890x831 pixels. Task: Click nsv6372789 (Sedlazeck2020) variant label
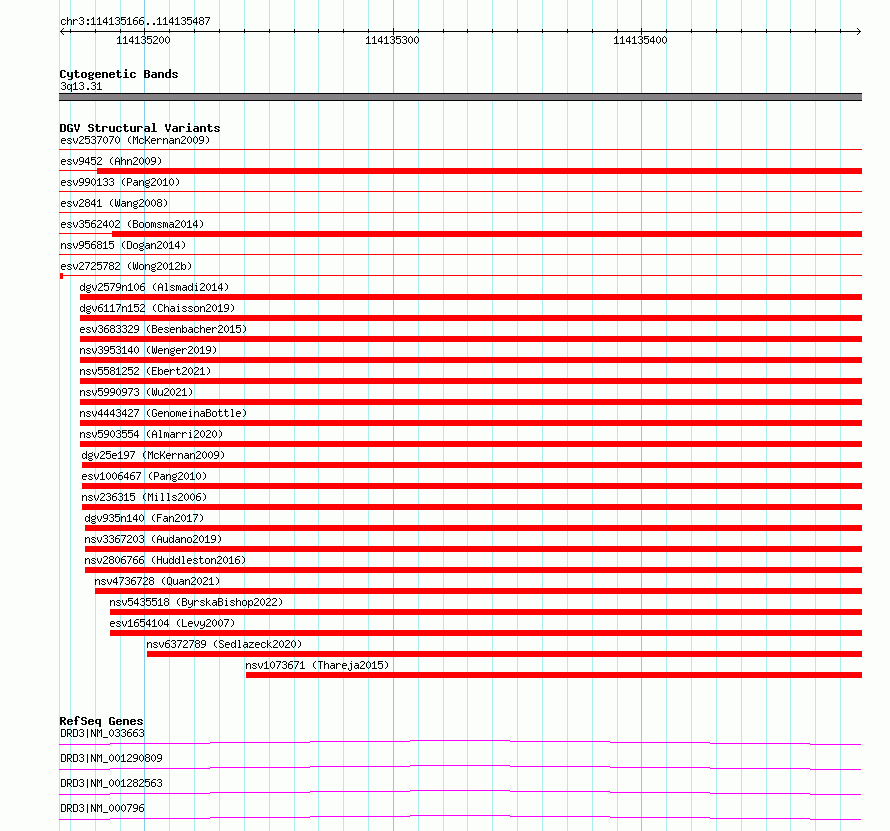[x=224, y=644]
